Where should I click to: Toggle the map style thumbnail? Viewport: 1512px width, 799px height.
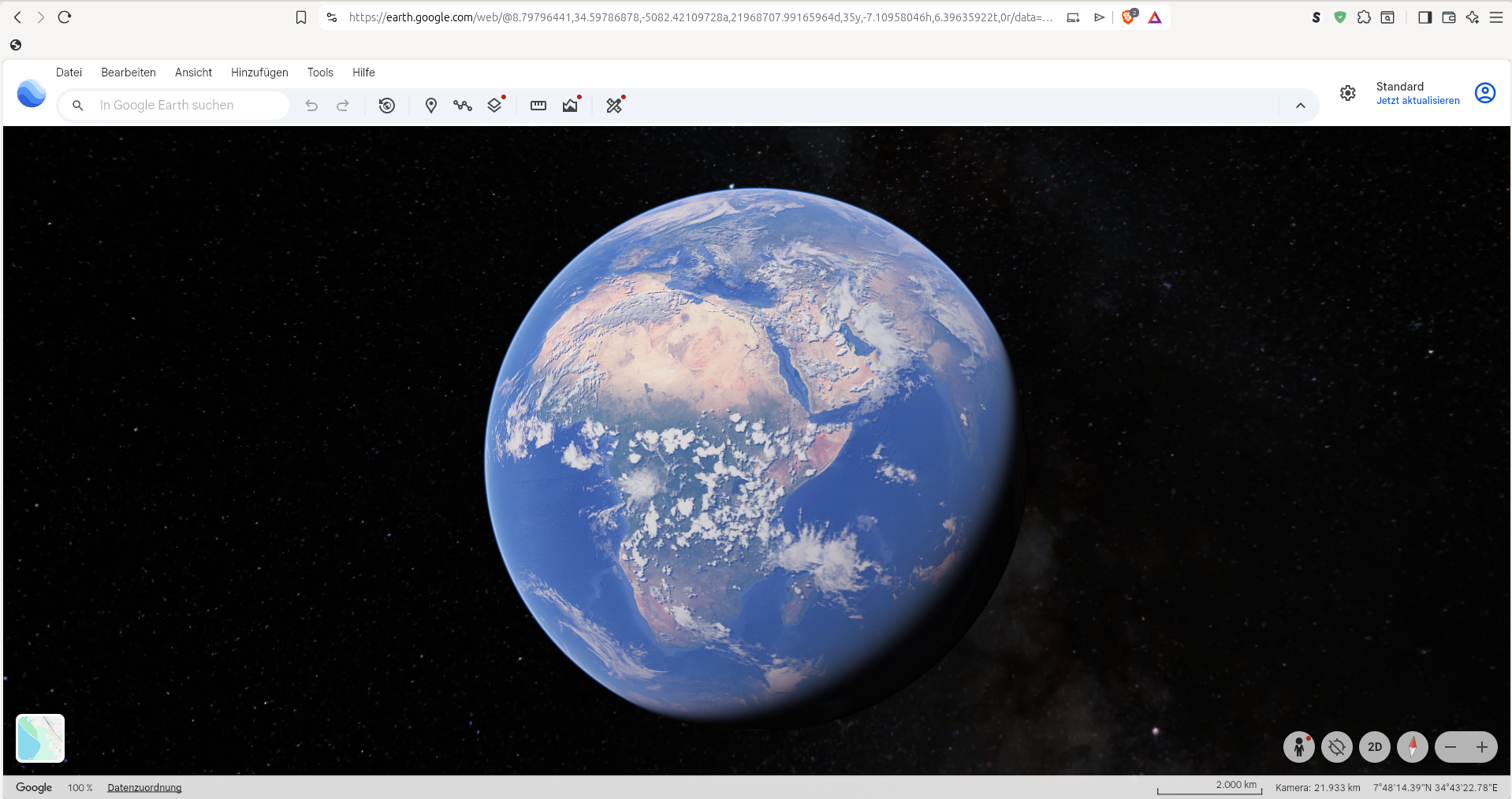40,738
